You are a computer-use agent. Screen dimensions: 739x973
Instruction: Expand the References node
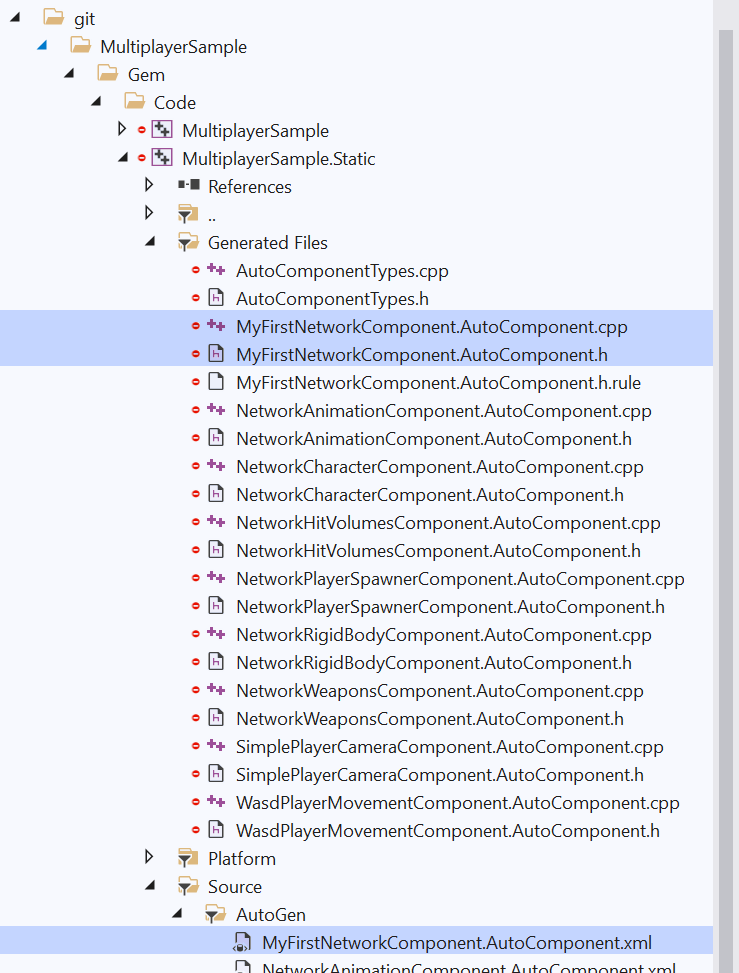point(148,186)
